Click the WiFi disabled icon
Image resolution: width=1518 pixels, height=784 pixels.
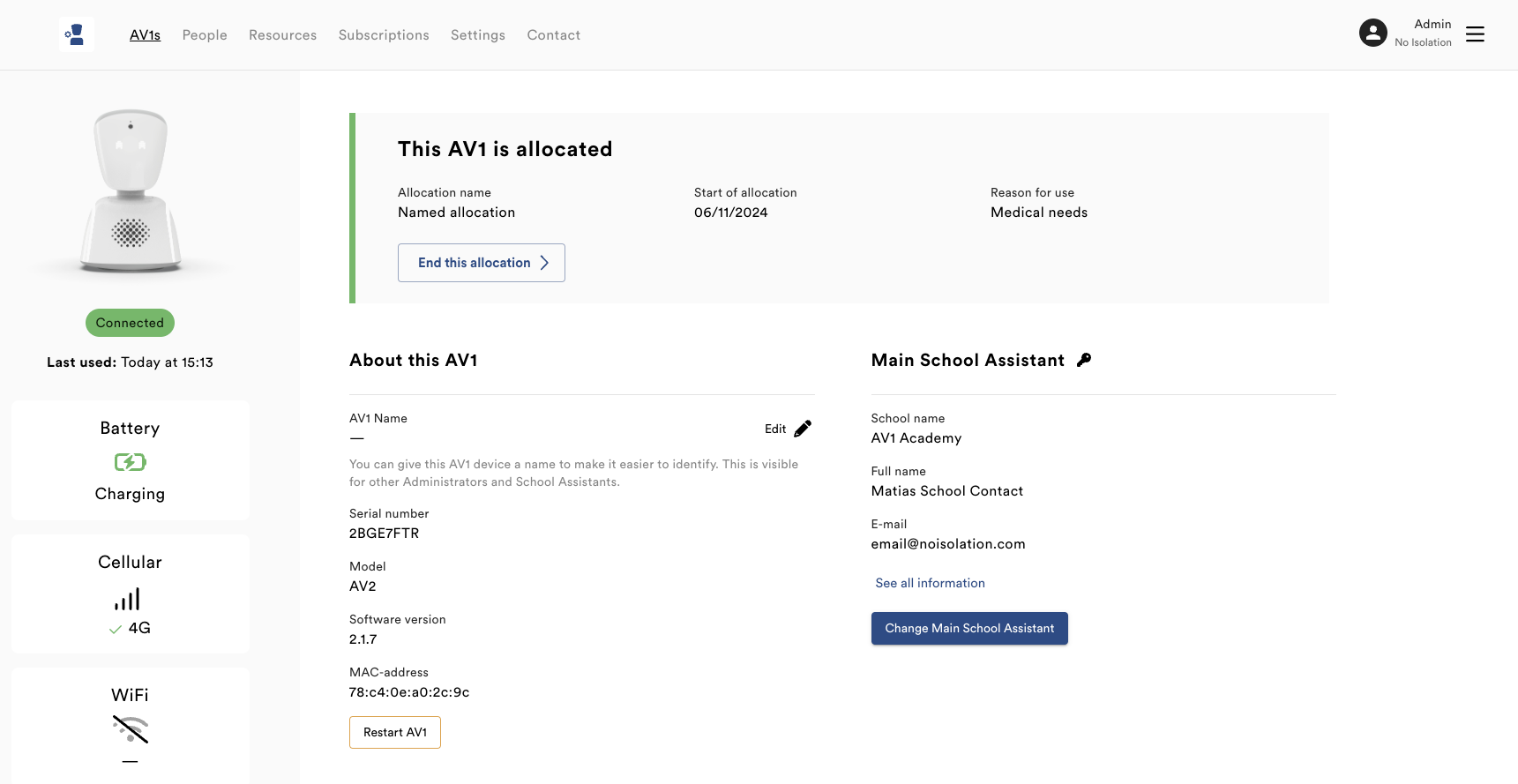point(131,729)
